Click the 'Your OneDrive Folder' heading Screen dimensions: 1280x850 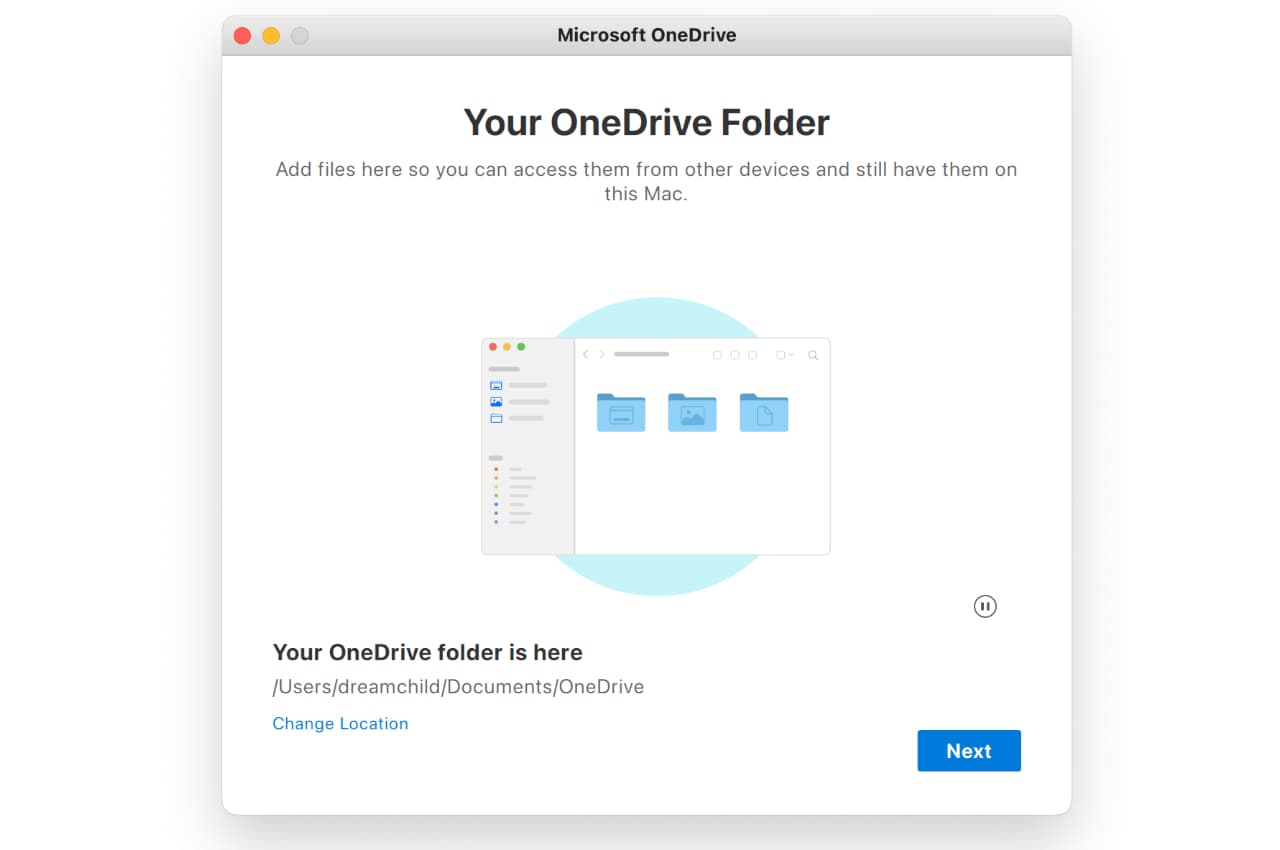click(x=646, y=123)
